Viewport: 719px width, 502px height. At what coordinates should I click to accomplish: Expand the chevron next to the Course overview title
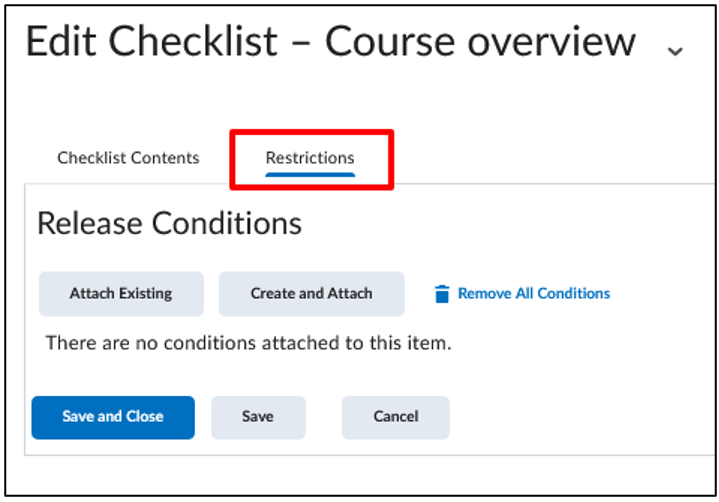click(x=675, y=51)
